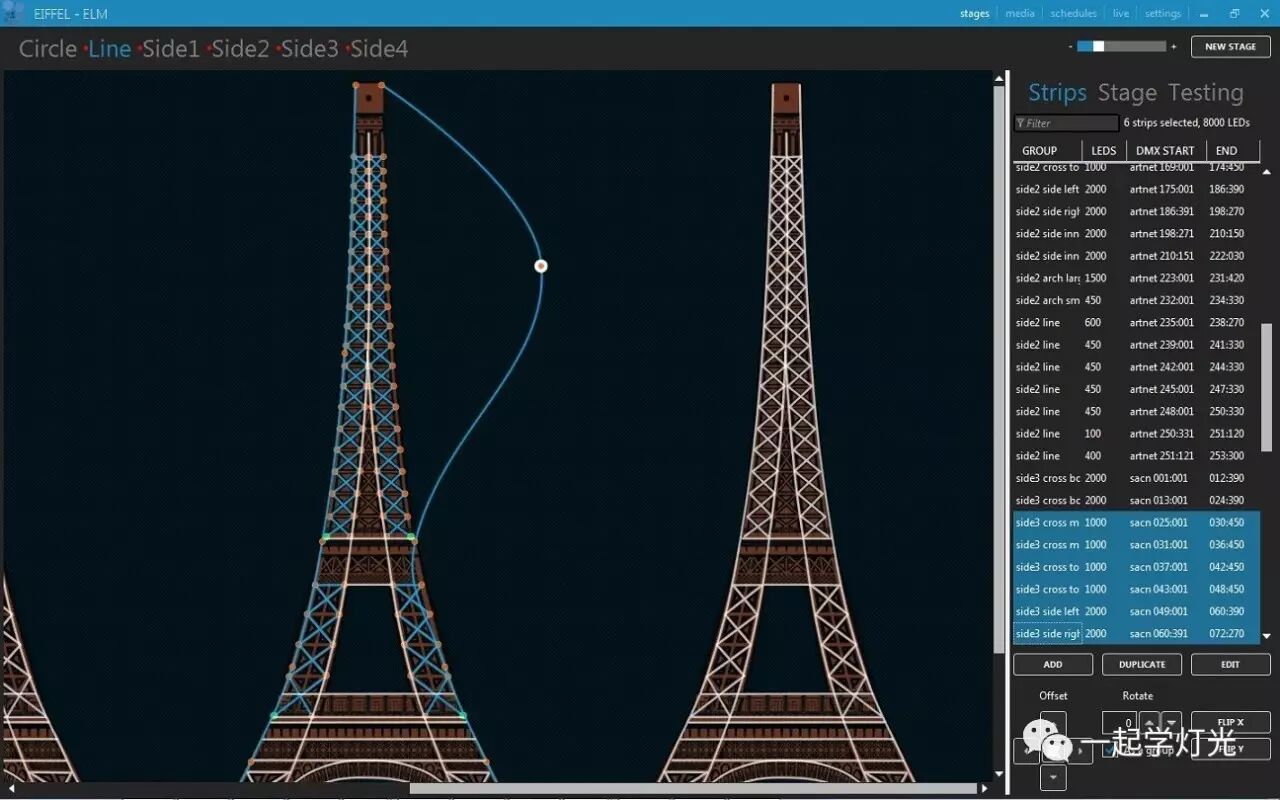Switch to the Side2 stage tab
Image resolution: width=1280 pixels, height=800 pixels.
point(240,49)
